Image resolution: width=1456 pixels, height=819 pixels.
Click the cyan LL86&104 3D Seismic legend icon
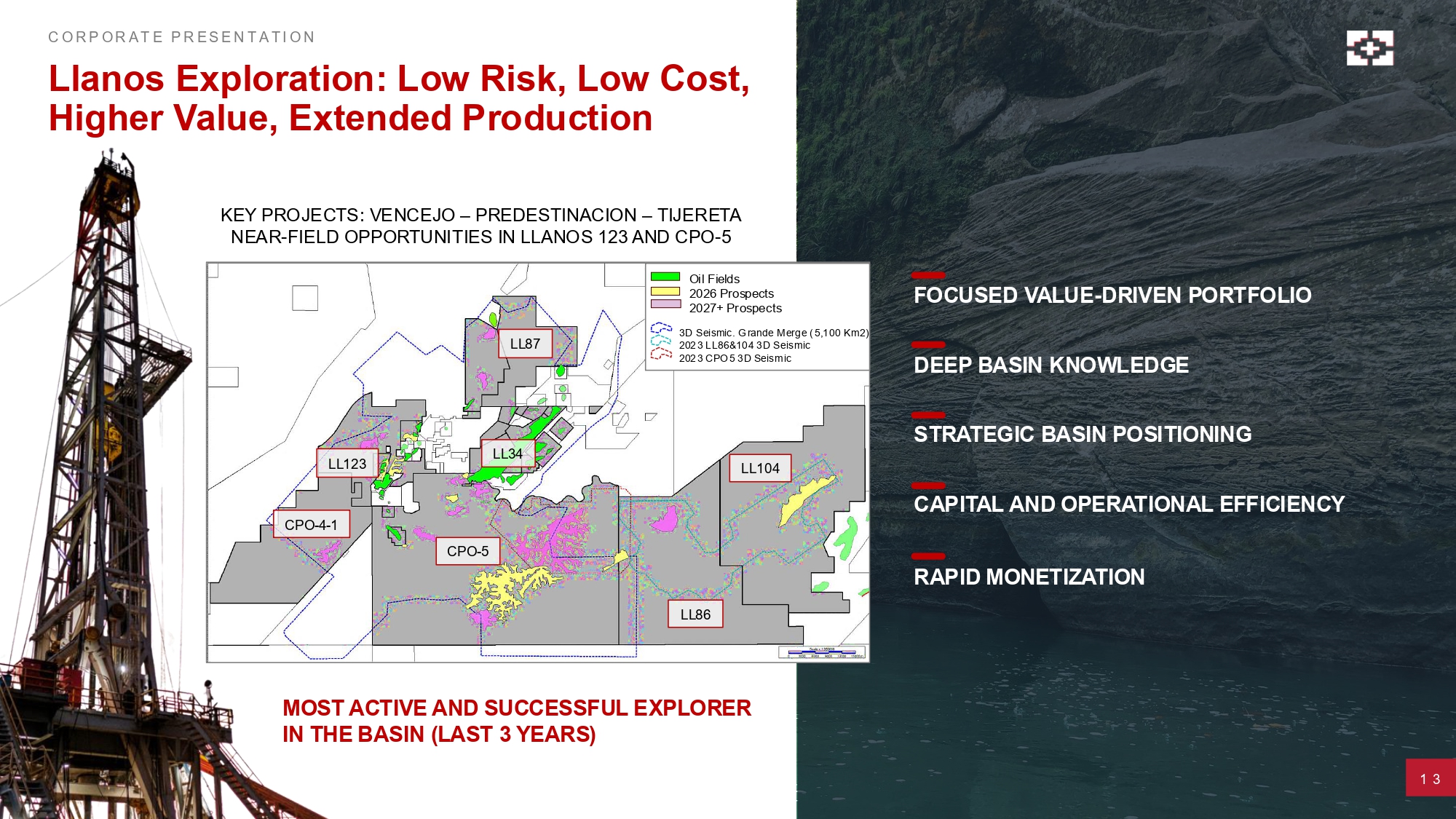click(x=661, y=341)
